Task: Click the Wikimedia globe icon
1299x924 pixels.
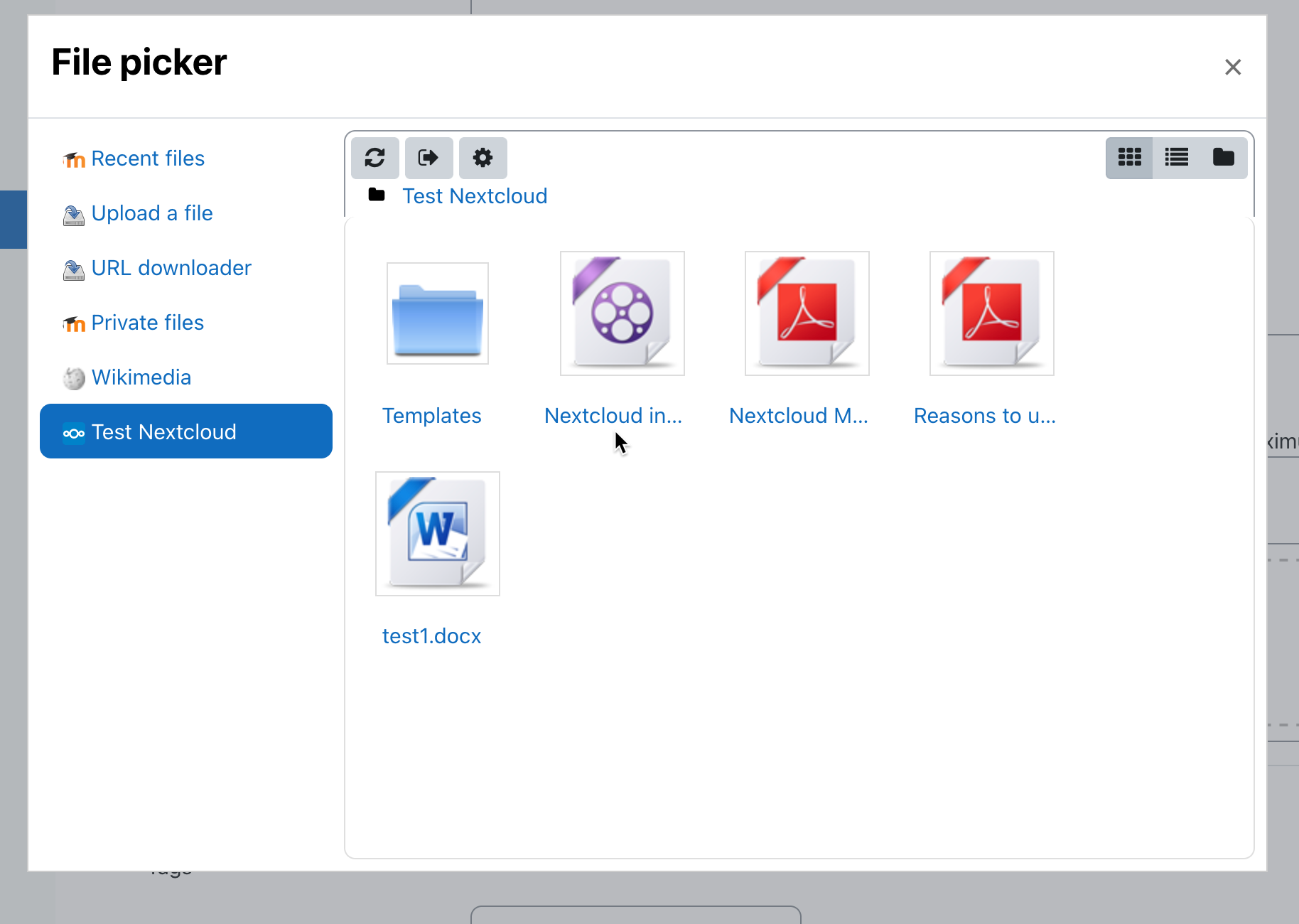Action: tap(74, 379)
